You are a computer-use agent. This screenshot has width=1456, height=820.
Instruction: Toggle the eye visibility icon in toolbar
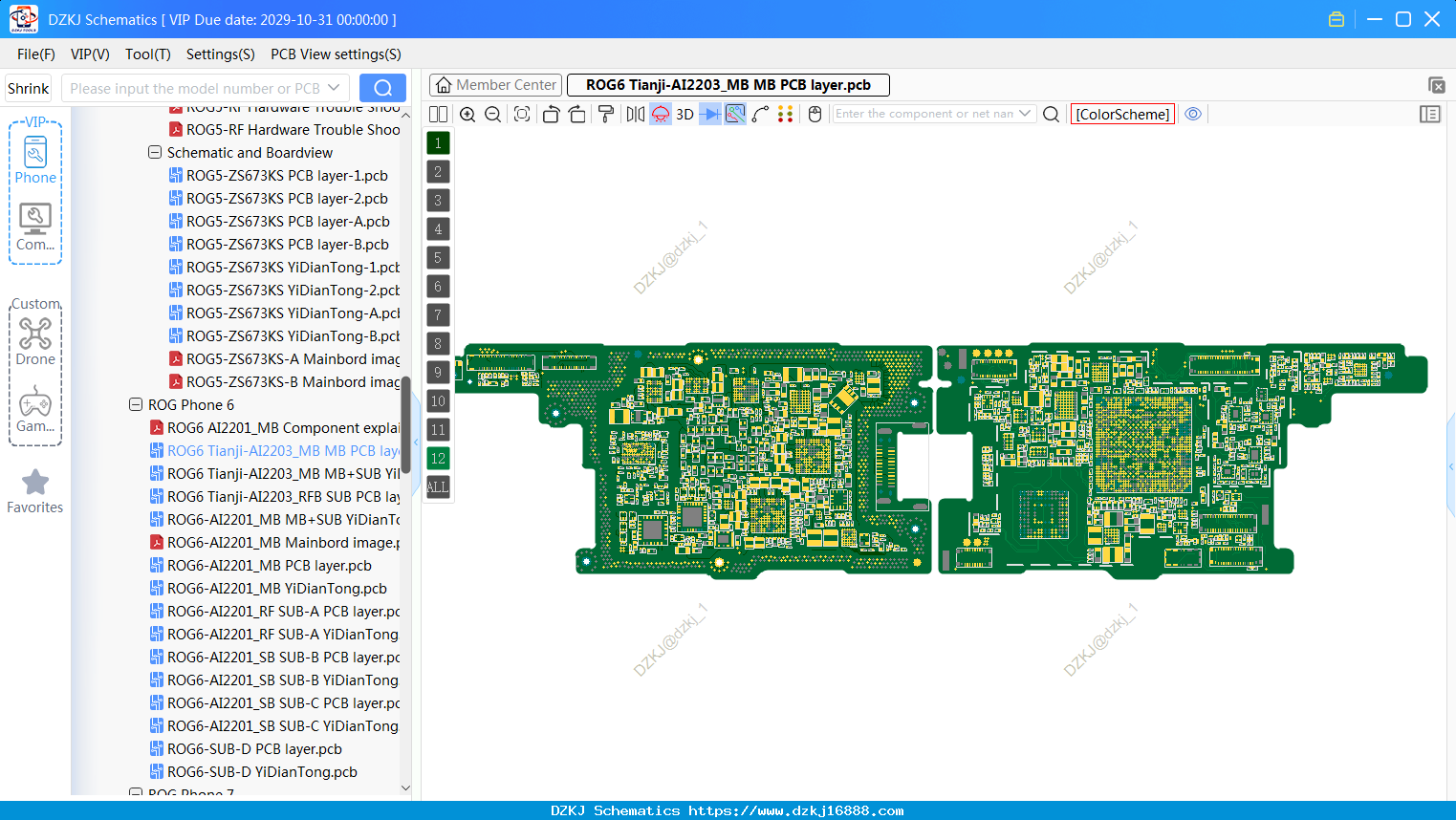1193,114
